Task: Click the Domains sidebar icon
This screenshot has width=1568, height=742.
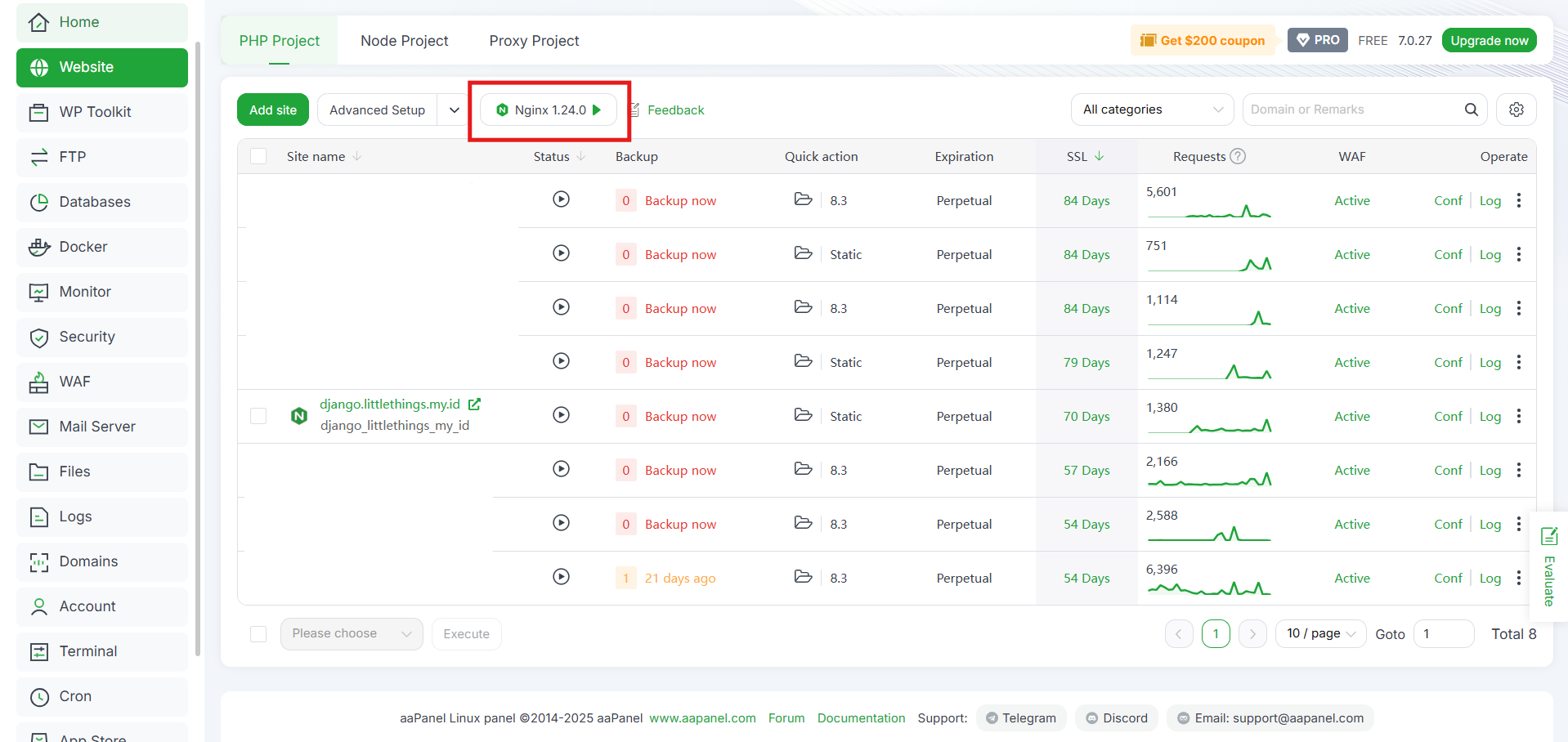Action: 38,561
